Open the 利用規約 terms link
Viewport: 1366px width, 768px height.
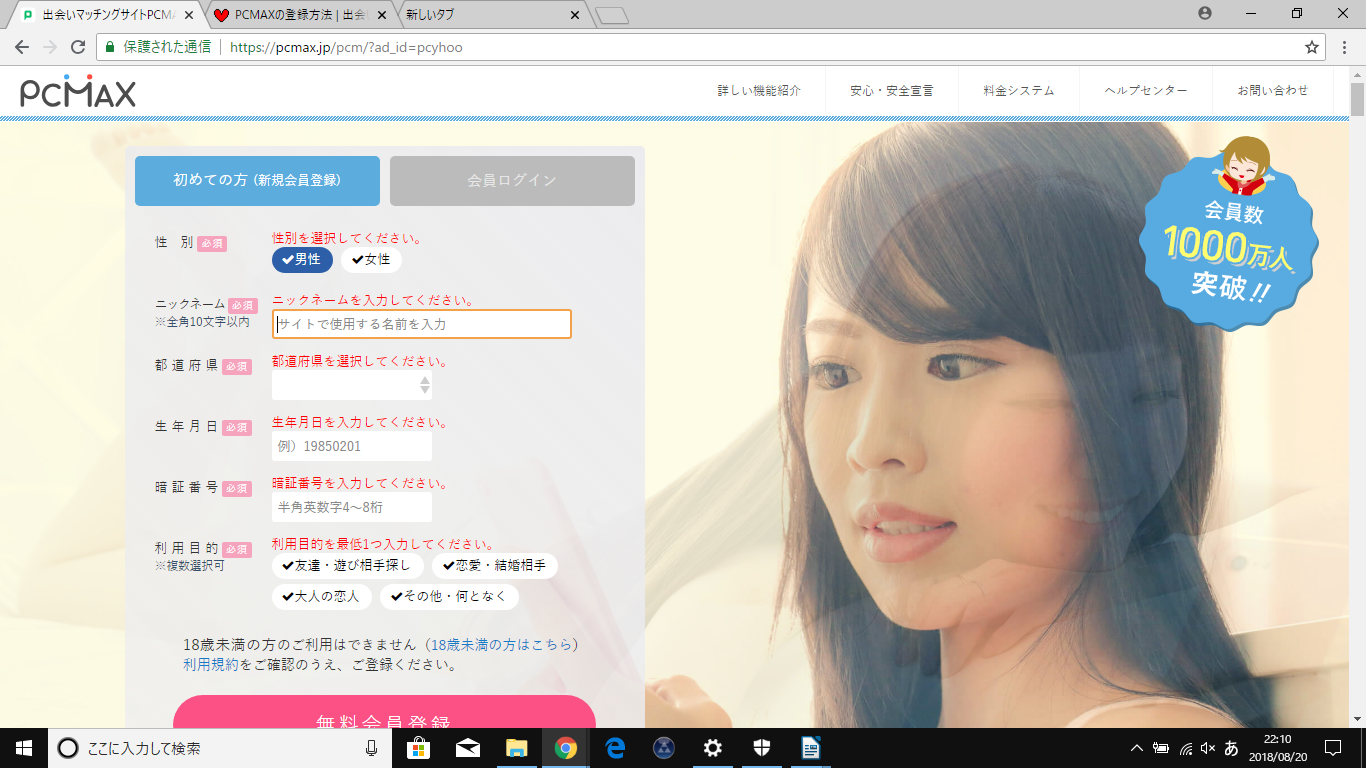click(211, 665)
